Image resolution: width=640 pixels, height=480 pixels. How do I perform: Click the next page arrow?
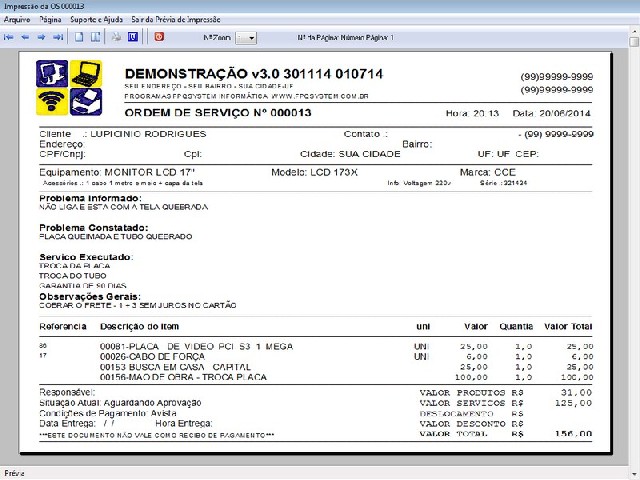pos(41,37)
